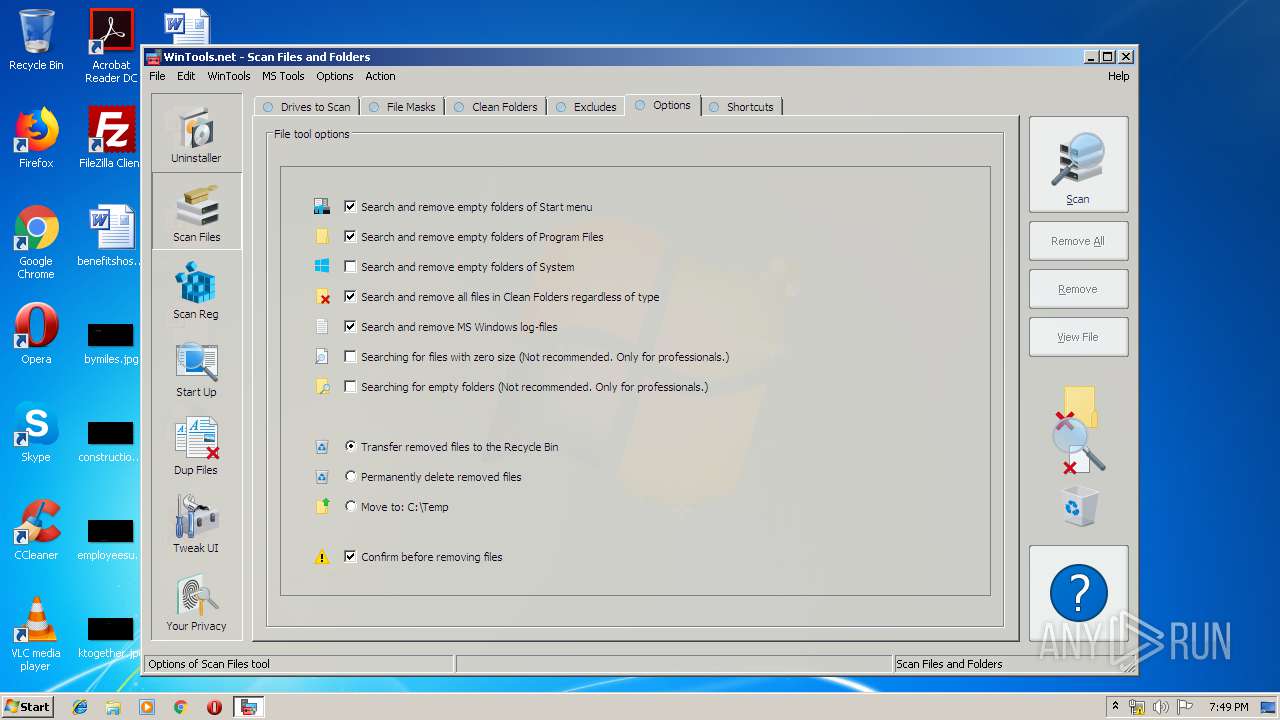Open the Start Up manager tool
Viewport: 1280px width, 720px height.
coord(196,368)
